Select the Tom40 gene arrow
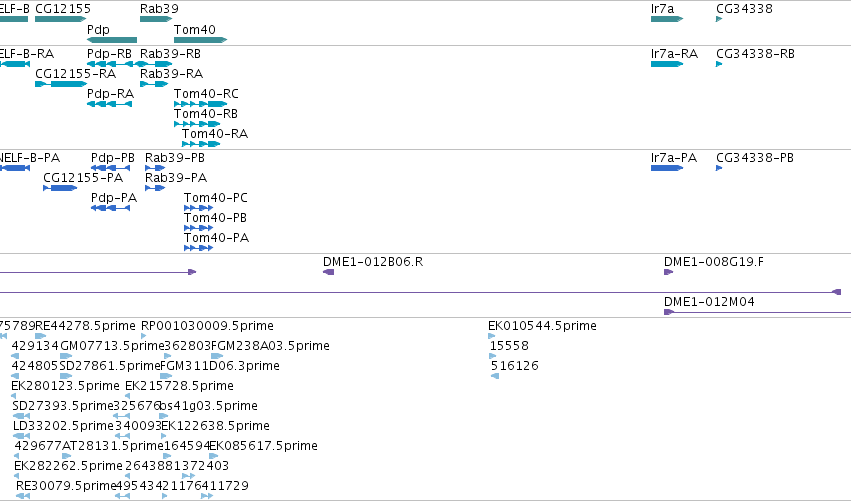This screenshot has height=501, width=851. click(200, 40)
